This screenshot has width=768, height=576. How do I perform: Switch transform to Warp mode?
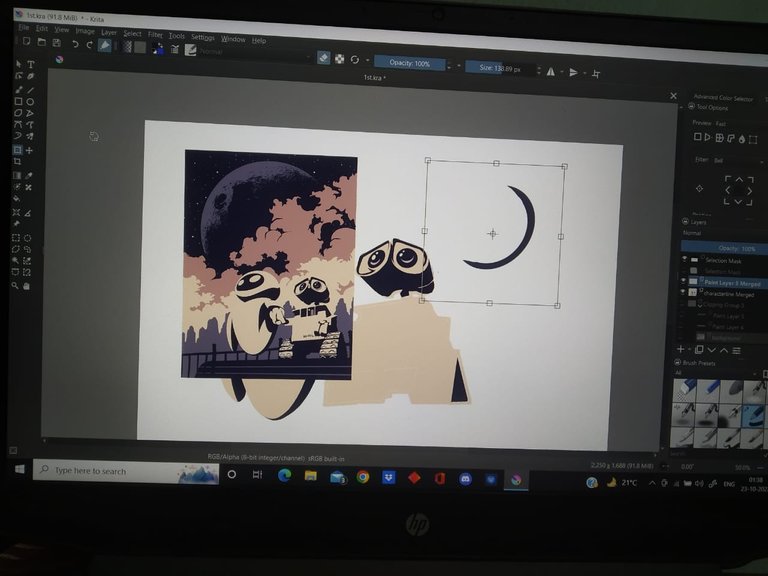(x=720, y=138)
